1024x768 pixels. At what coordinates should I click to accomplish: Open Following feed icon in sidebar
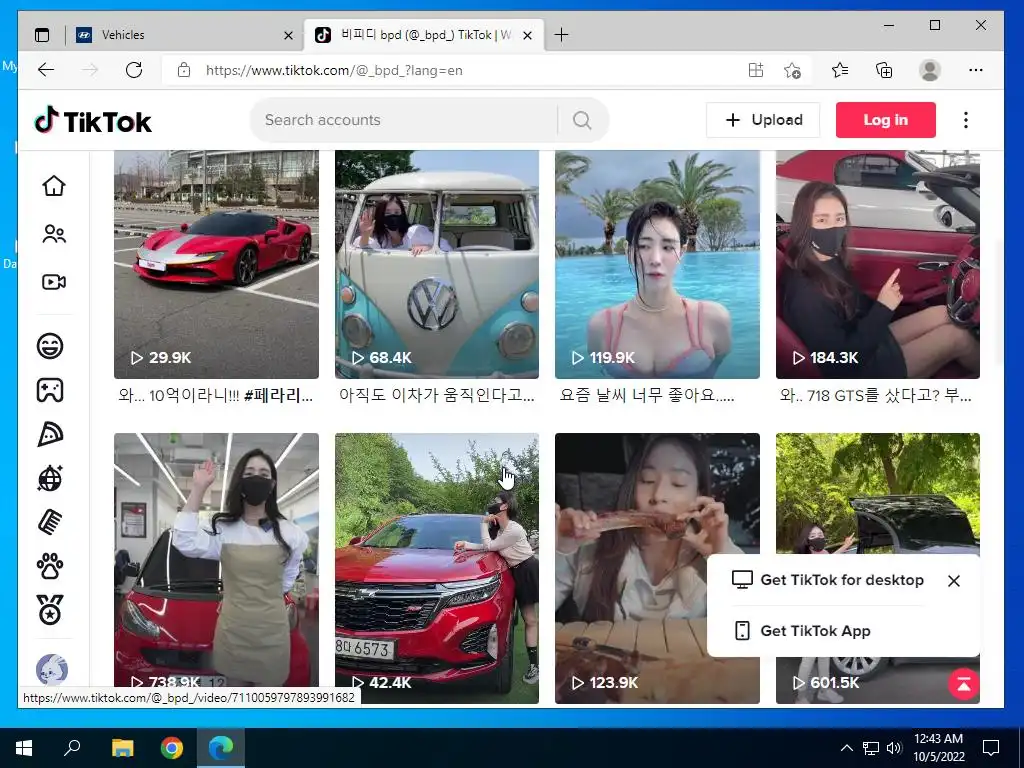pyautogui.click(x=54, y=234)
